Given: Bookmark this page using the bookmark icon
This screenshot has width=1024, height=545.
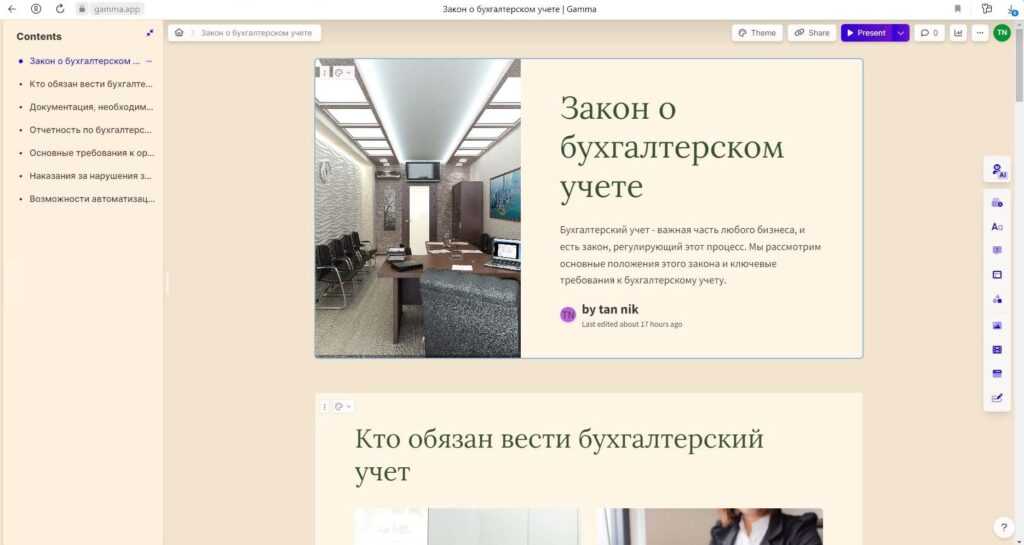Looking at the screenshot, I should (x=957, y=9).
